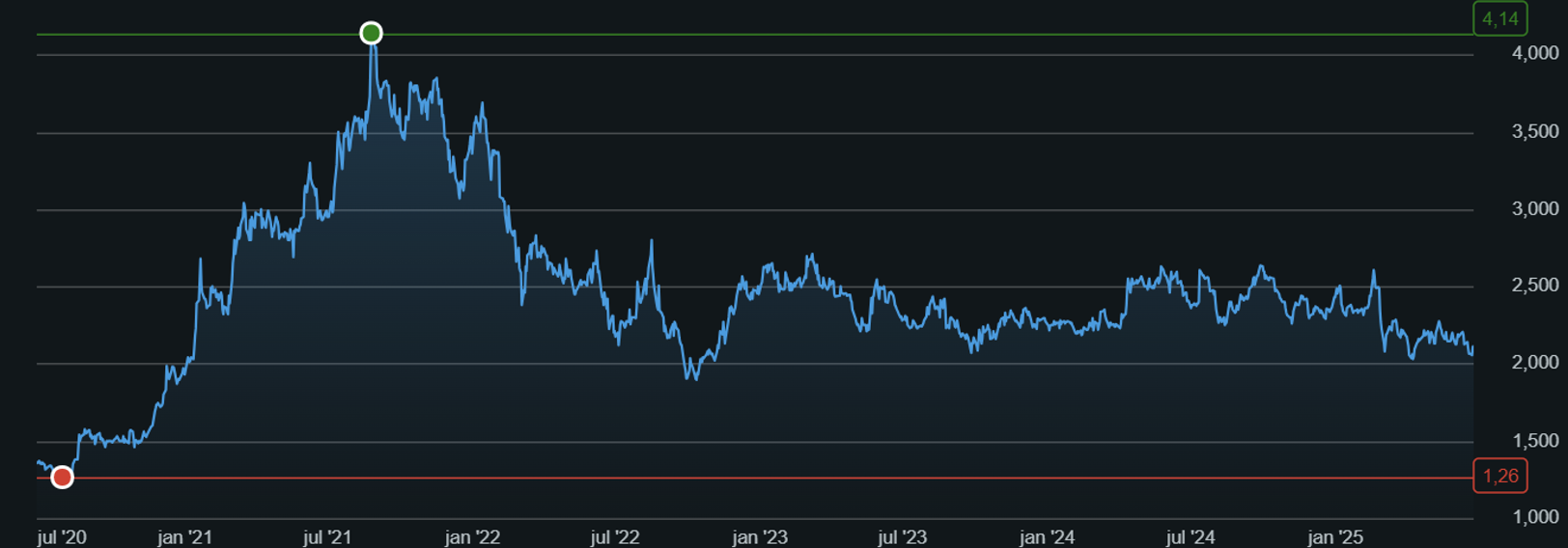Image resolution: width=1568 pixels, height=548 pixels.
Task: Click the red low-point marker dot
Action: point(62,477)
